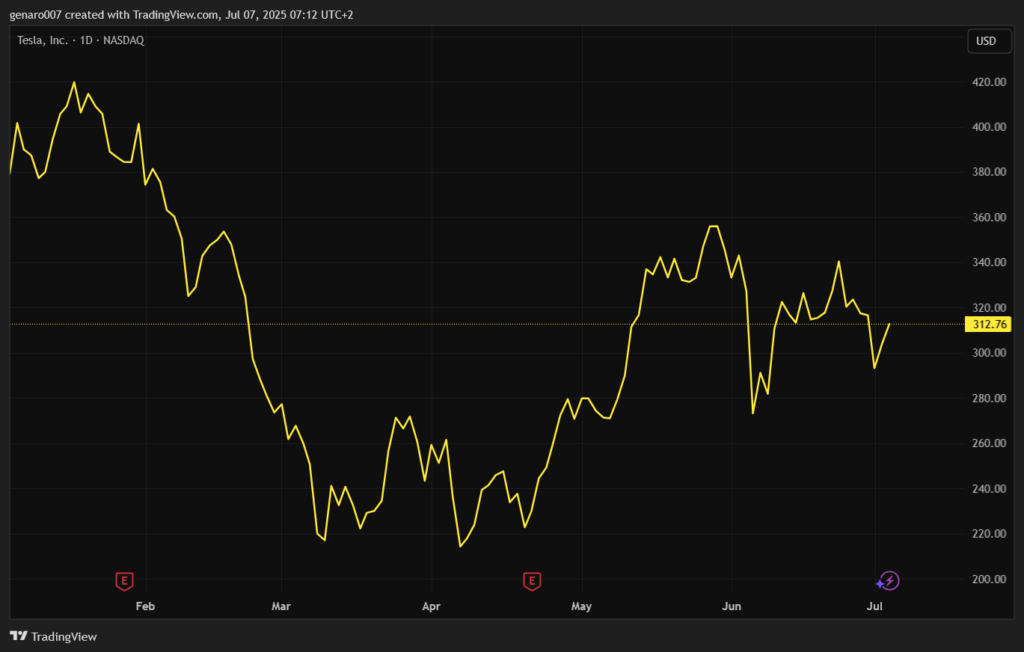Select the Jul label on time axis
1024x652 pixels.
click(x=874, y=606)
